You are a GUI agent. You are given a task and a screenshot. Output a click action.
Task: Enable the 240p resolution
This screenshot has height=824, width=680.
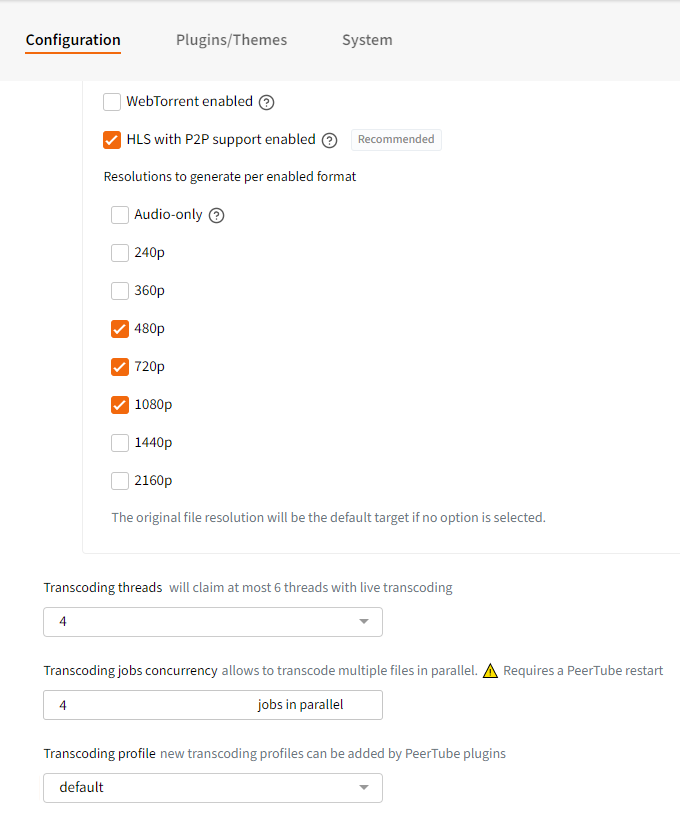coord(119,252)
